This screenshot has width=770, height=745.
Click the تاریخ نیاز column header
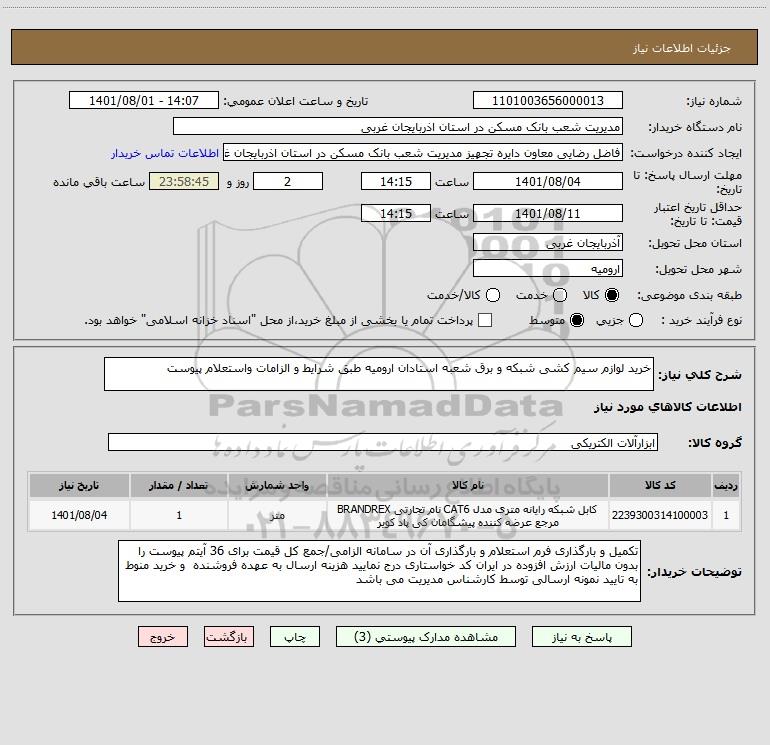click(79, 486)
